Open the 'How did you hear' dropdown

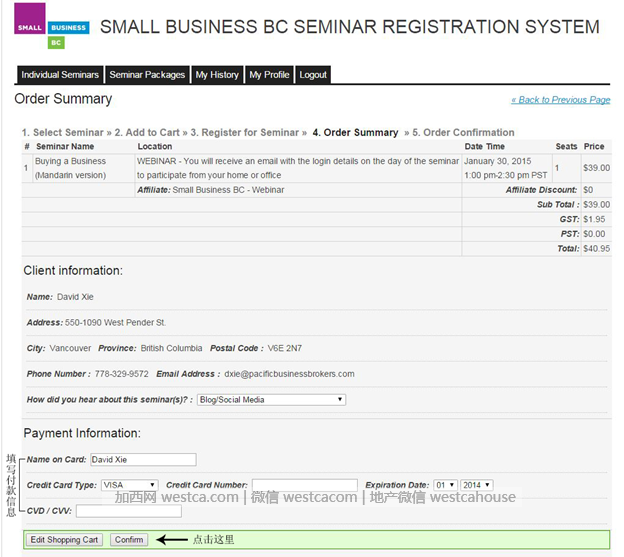point(271,399)
